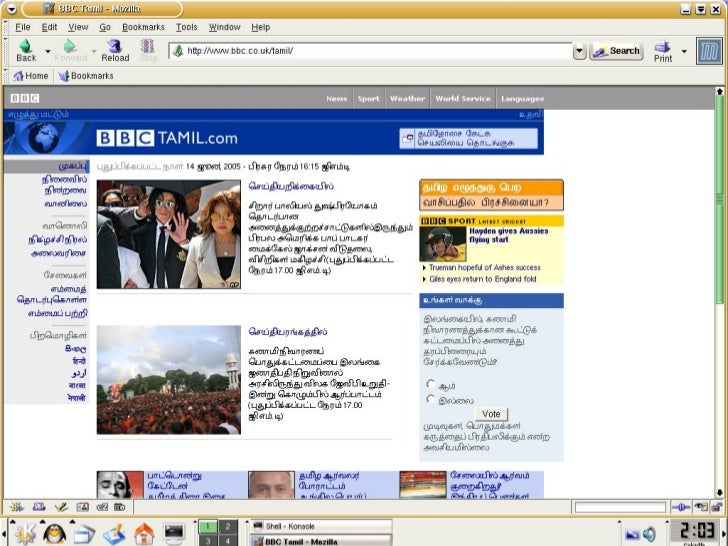Image resolution: width=728 pixels, height=546 pixels.
Task: Click the home folder house icon in the KDE panel
Action: click(x=144, y=534)
